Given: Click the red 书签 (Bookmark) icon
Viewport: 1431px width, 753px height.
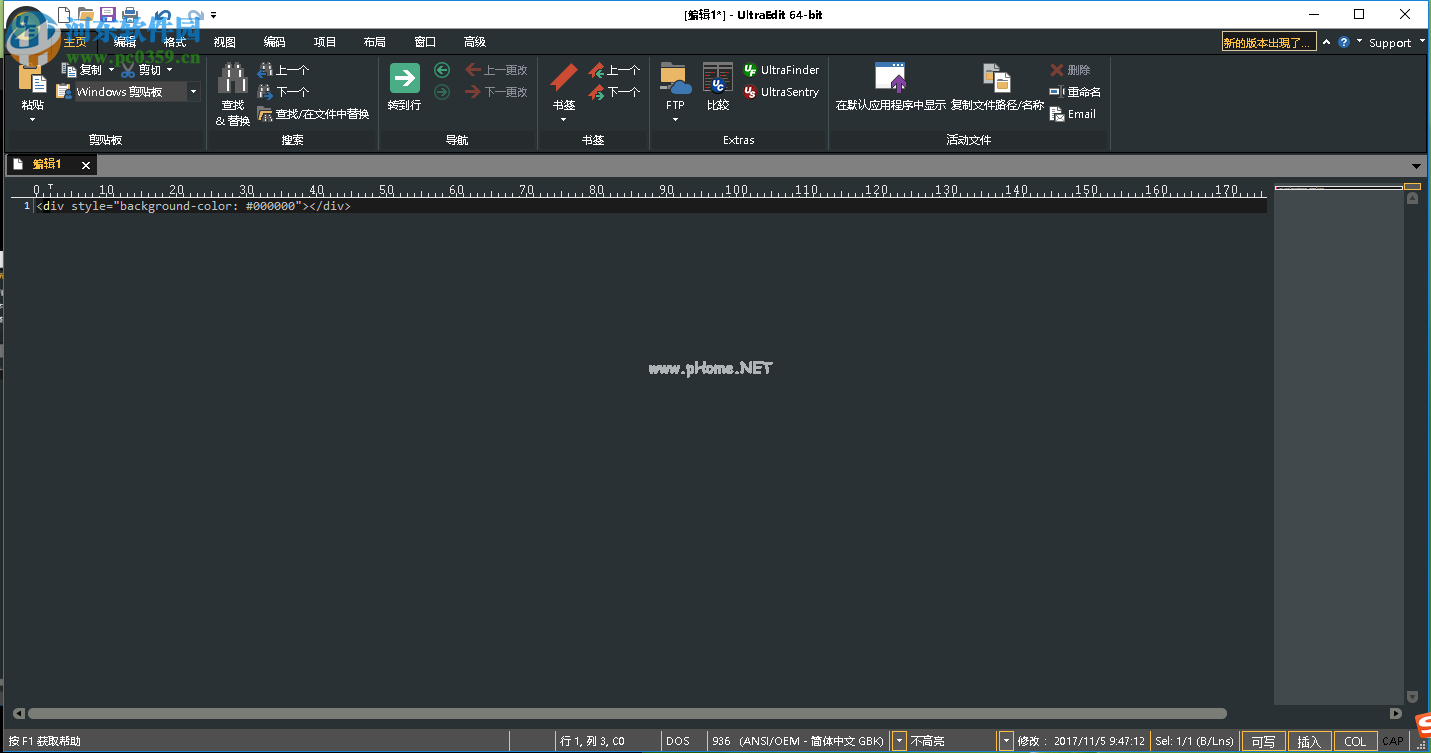Looking at the screenshot, I should pos(564,78).
